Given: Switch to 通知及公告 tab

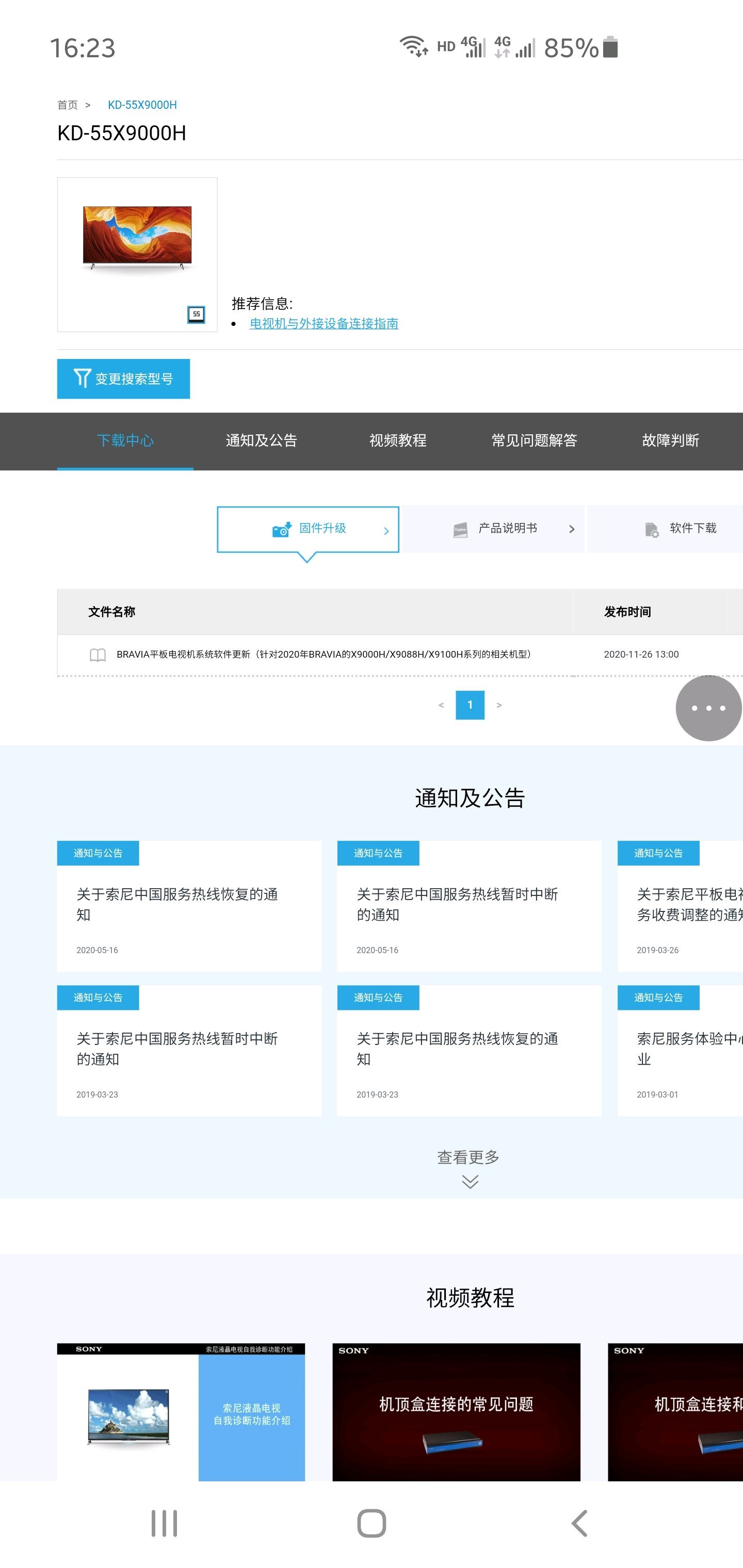Looking at the screenshot, I should click(261, 440).
